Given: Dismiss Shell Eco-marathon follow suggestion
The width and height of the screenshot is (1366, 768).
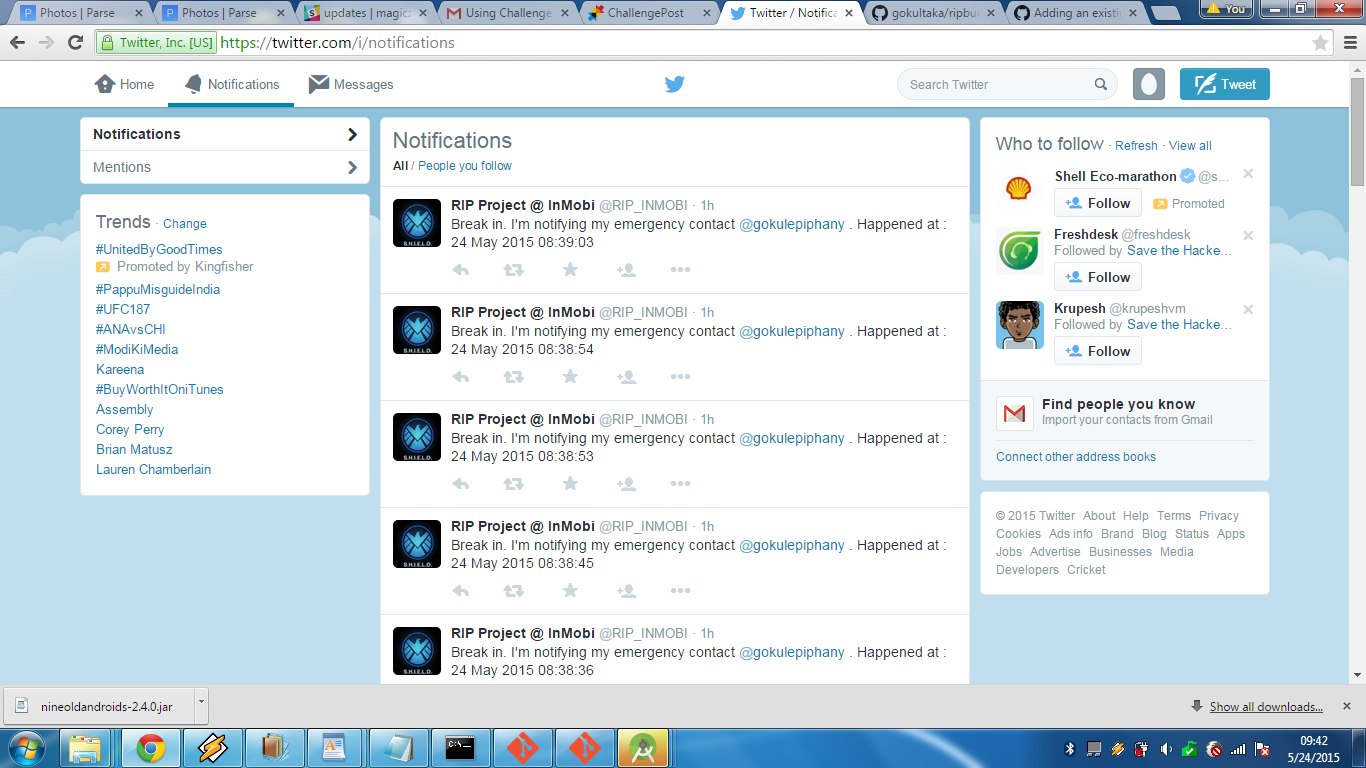Looking at the screenshot, I should tap(1248, 174).
